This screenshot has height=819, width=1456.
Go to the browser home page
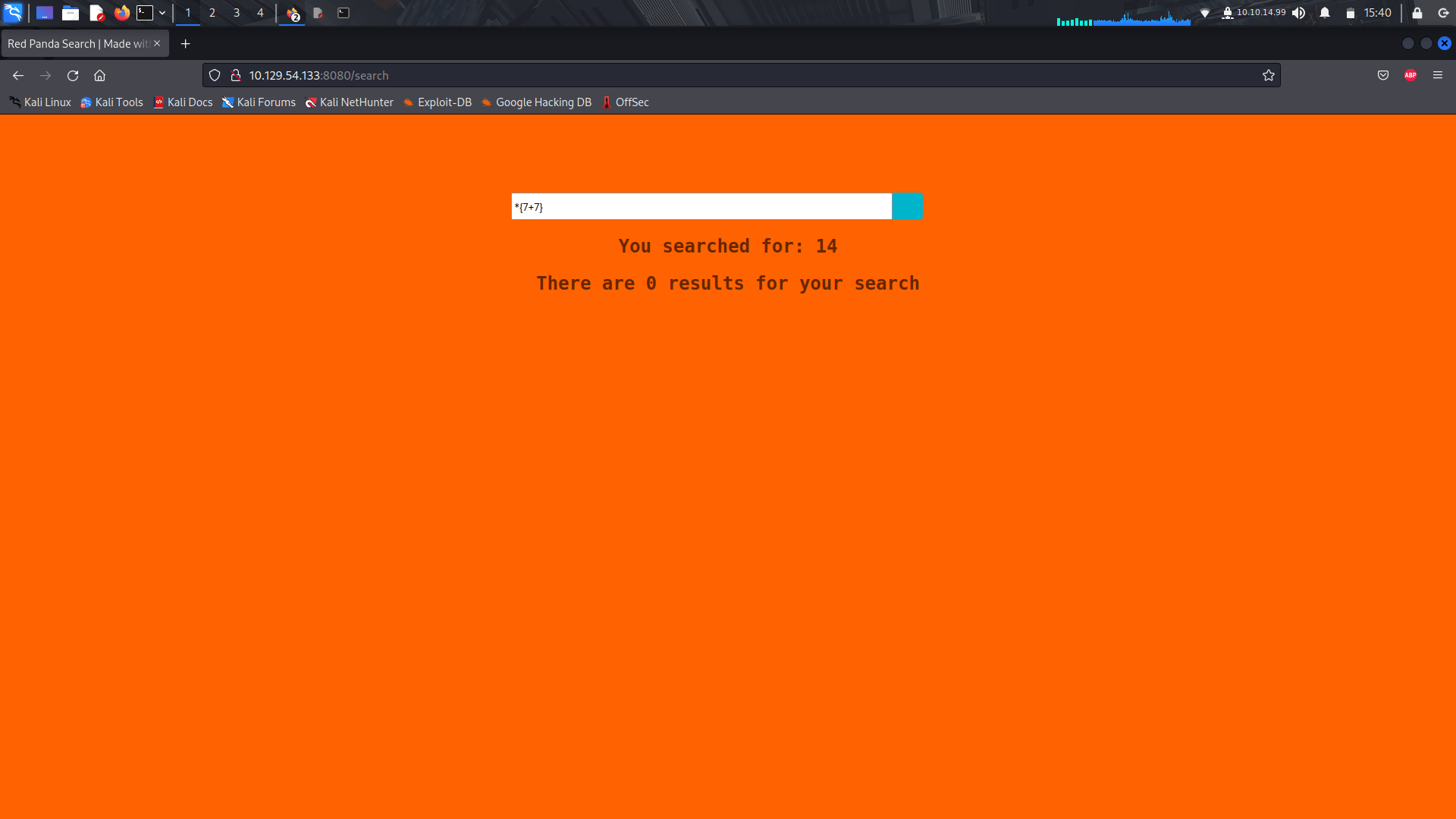coord(99,76)
